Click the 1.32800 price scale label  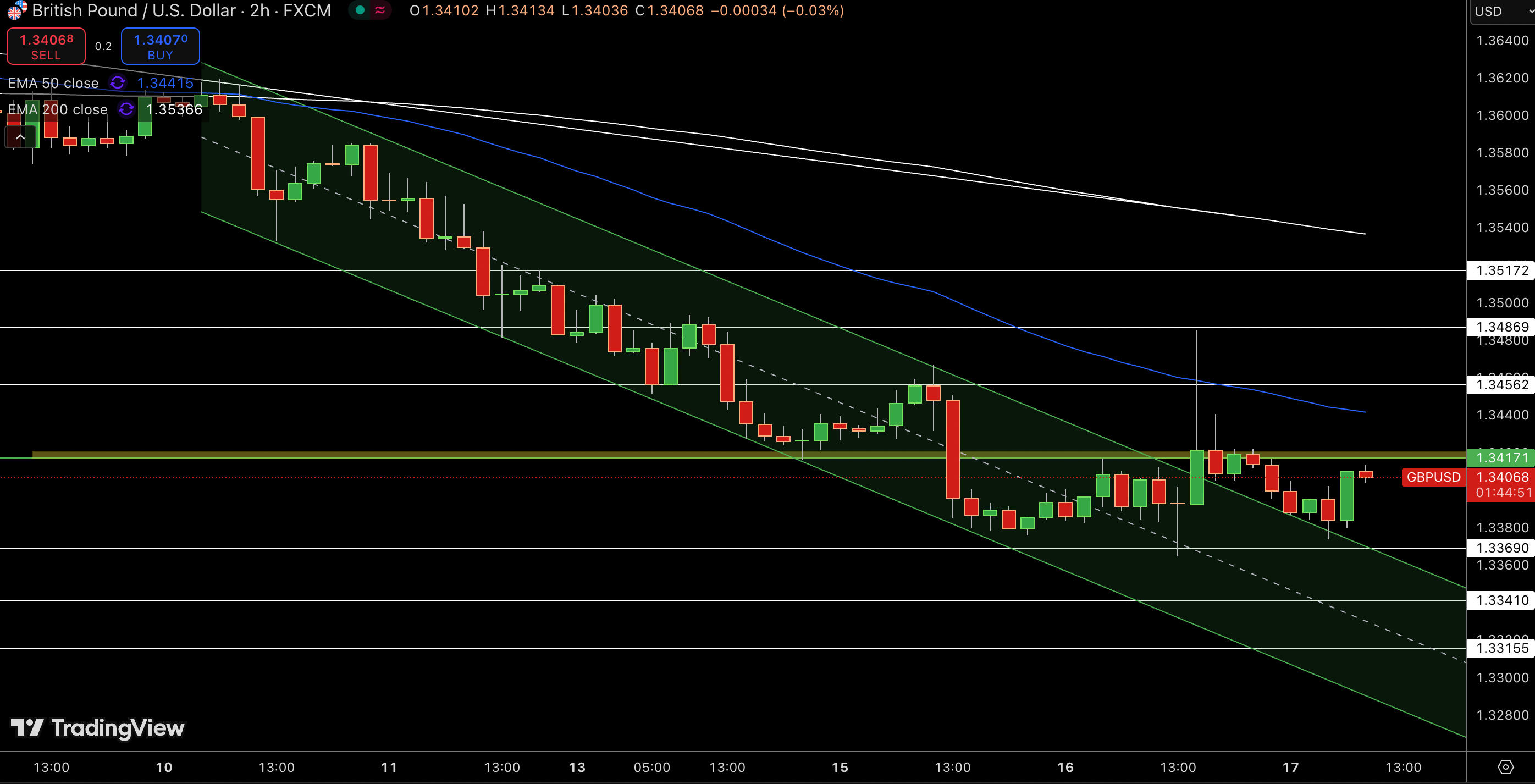point(1502,715)
